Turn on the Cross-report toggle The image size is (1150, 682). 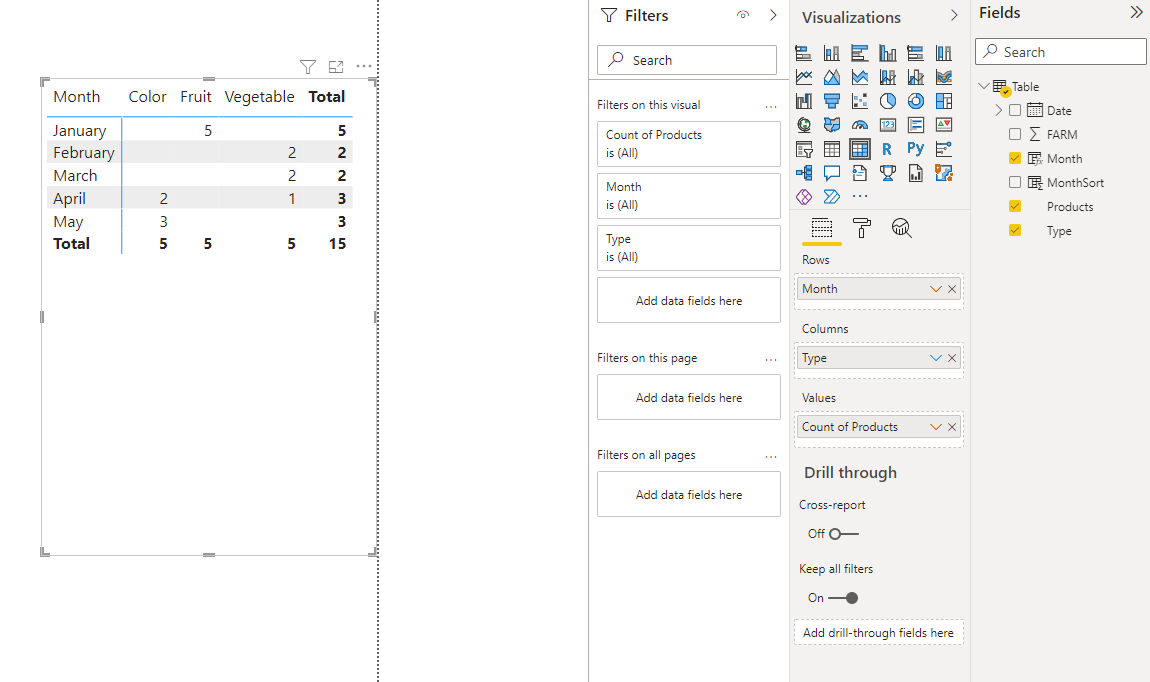tap(843, 534)
